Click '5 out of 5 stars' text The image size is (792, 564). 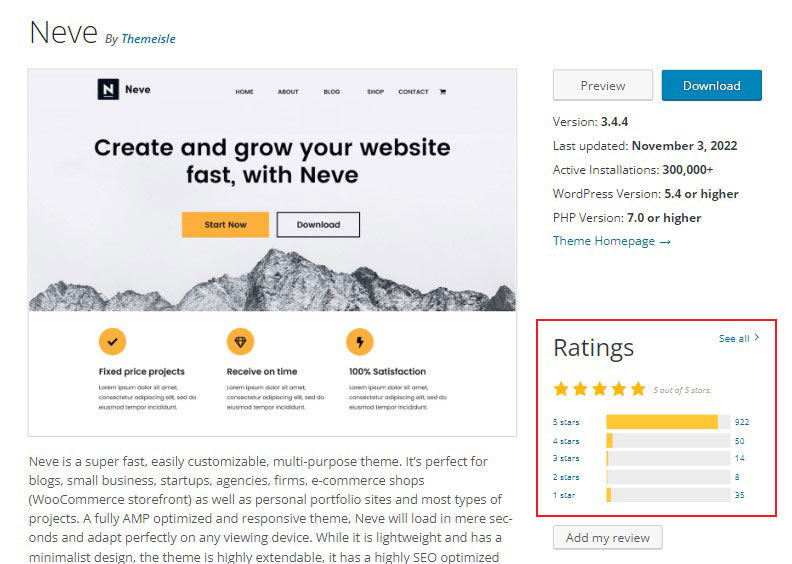click(682, 390)
